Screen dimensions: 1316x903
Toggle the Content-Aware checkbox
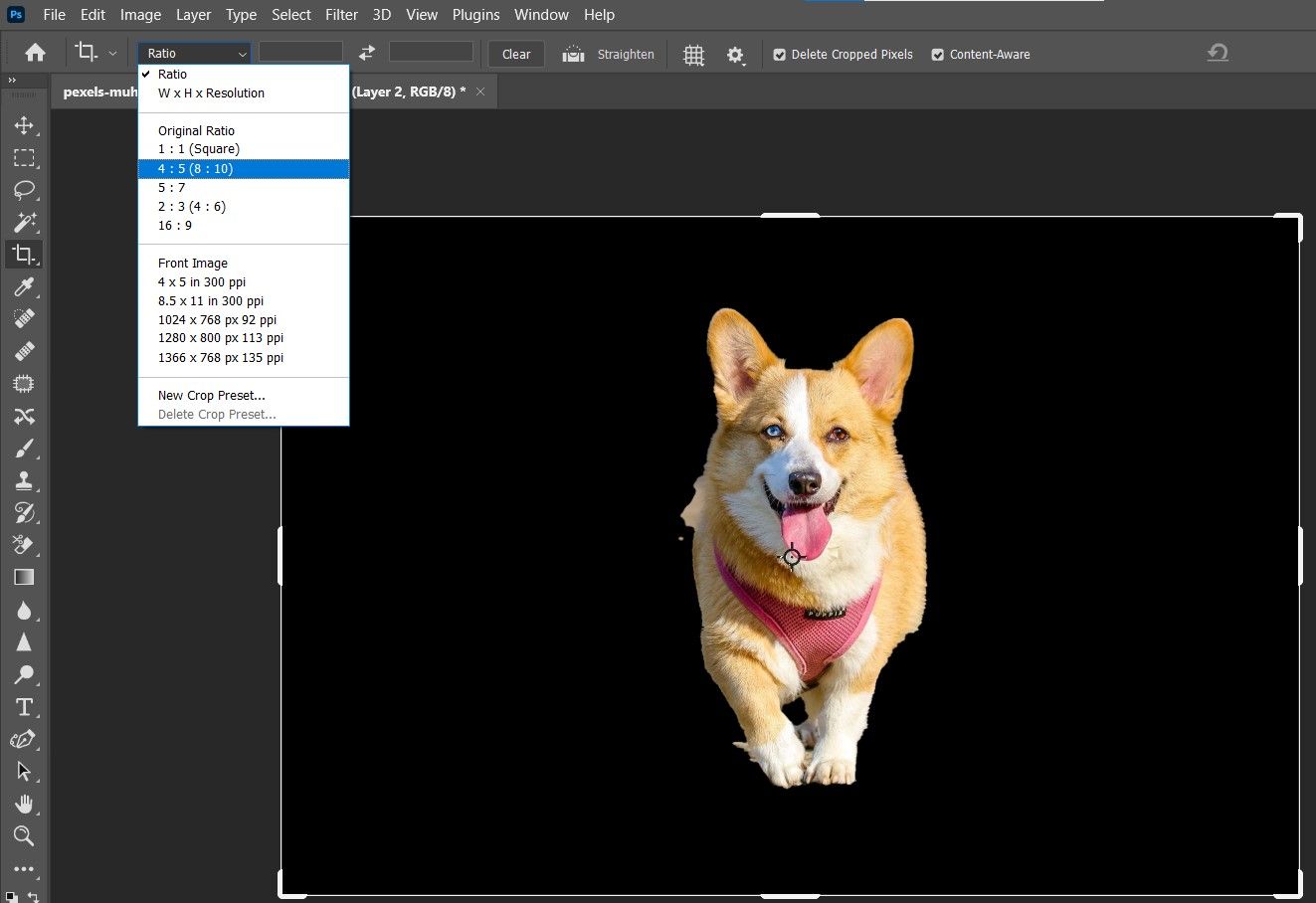pos(937,55)
